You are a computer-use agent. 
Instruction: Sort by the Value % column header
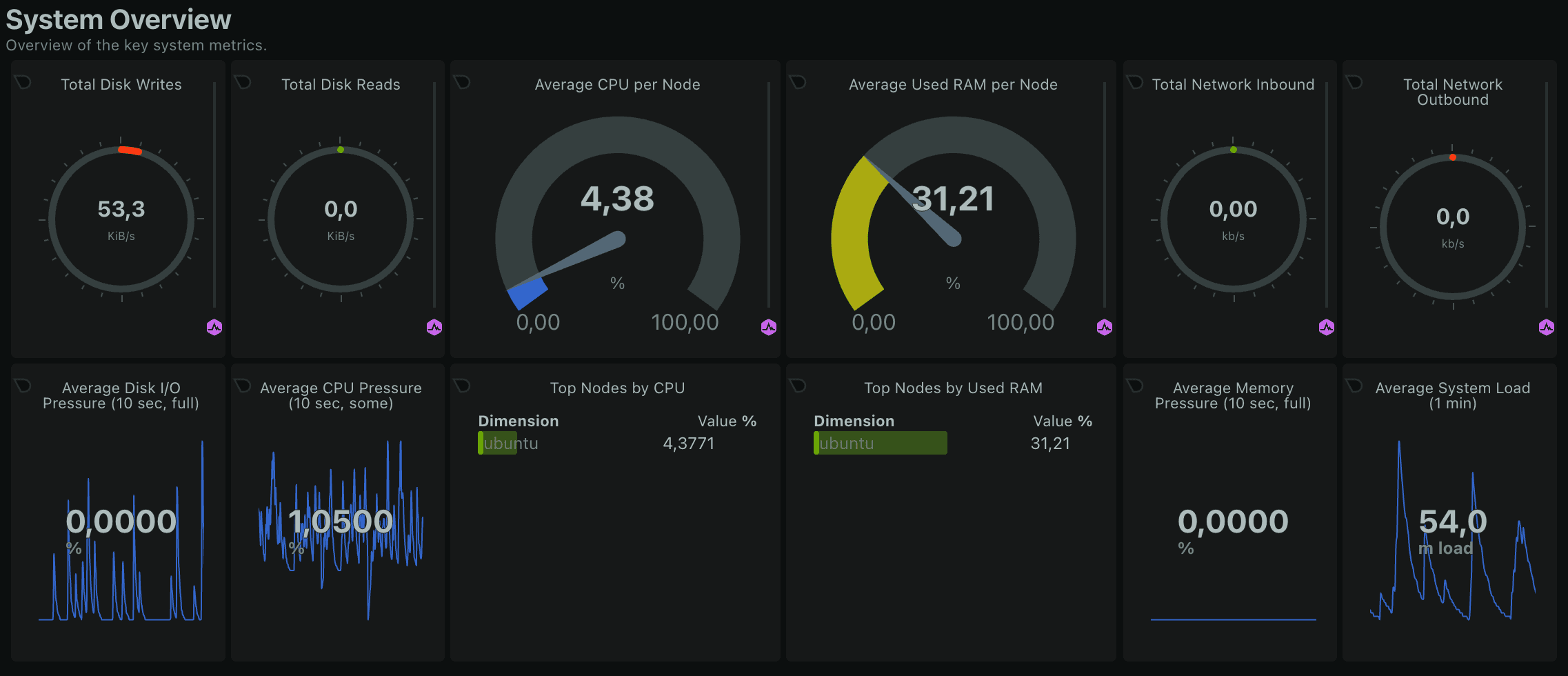point(727,421)
